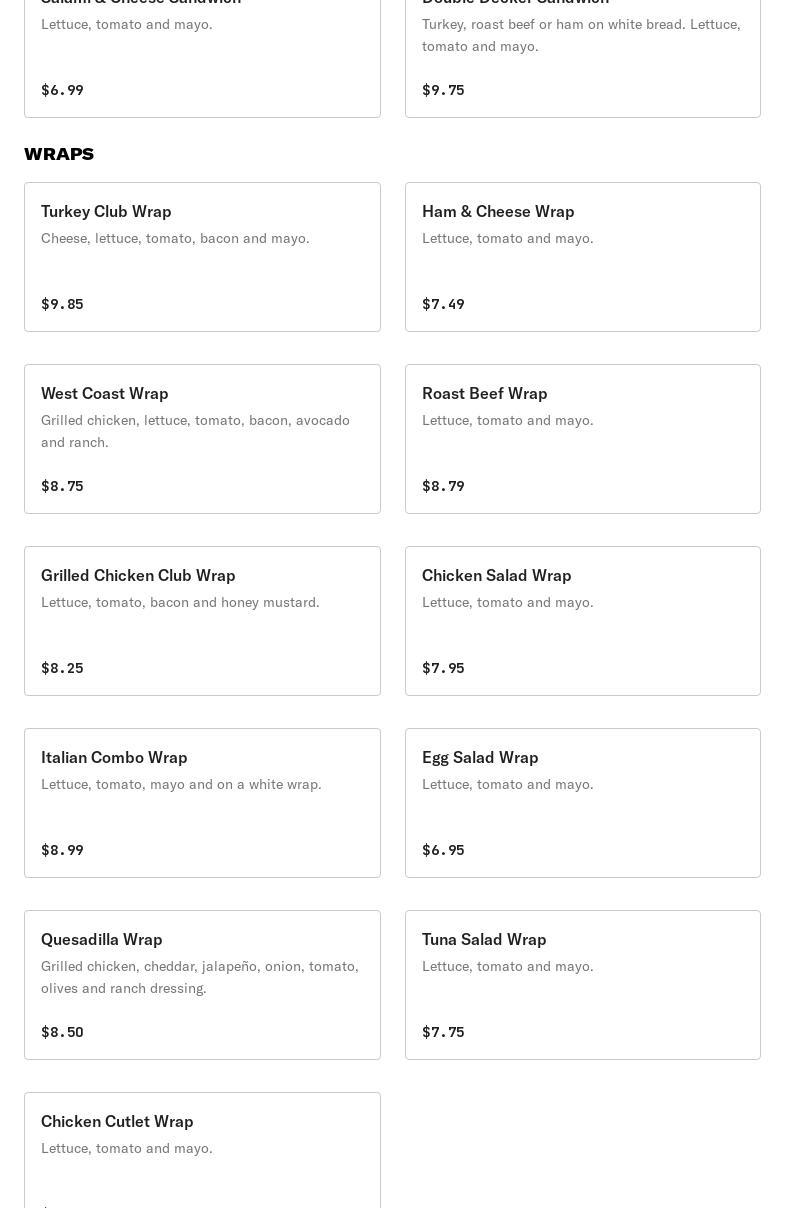
Task: Select Grilled Chicken Club Wrap
Action: click(x=202, y=621)
